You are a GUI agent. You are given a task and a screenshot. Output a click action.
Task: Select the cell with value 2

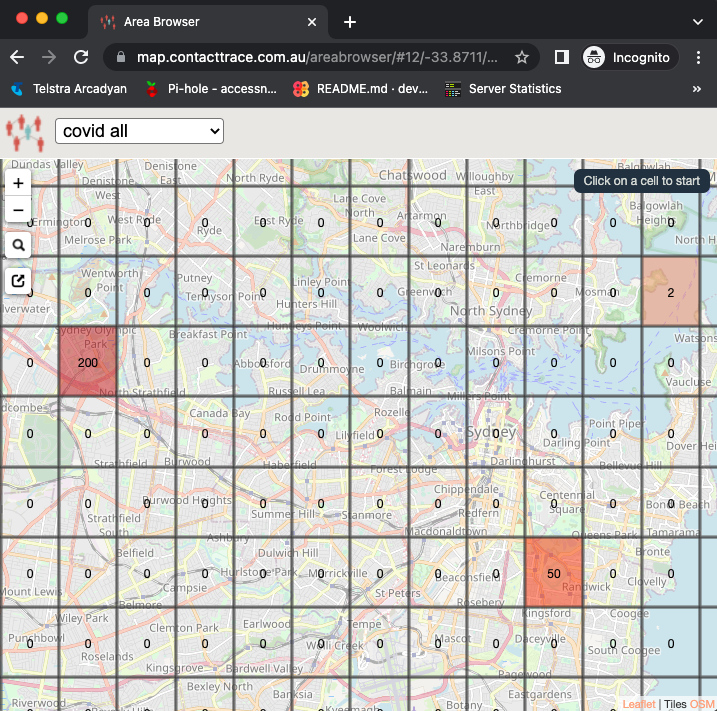[670, 293]
